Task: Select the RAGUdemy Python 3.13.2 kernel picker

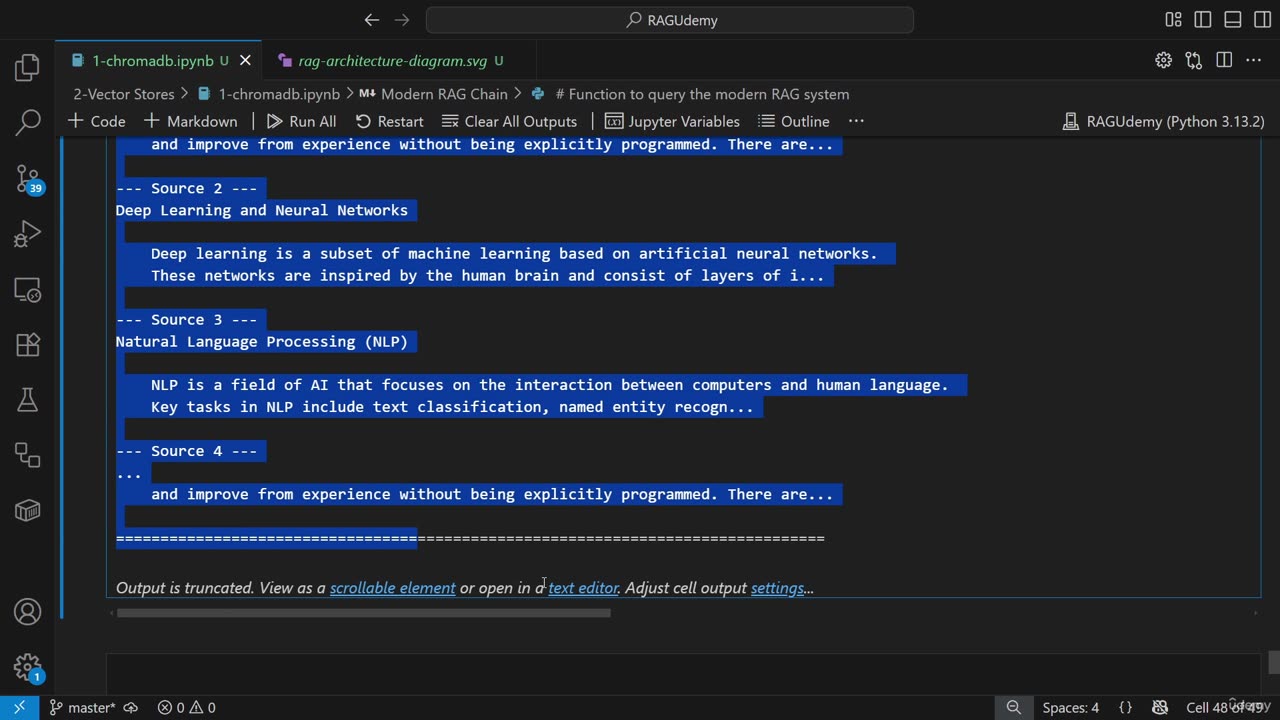Action: click(1163, 121)
